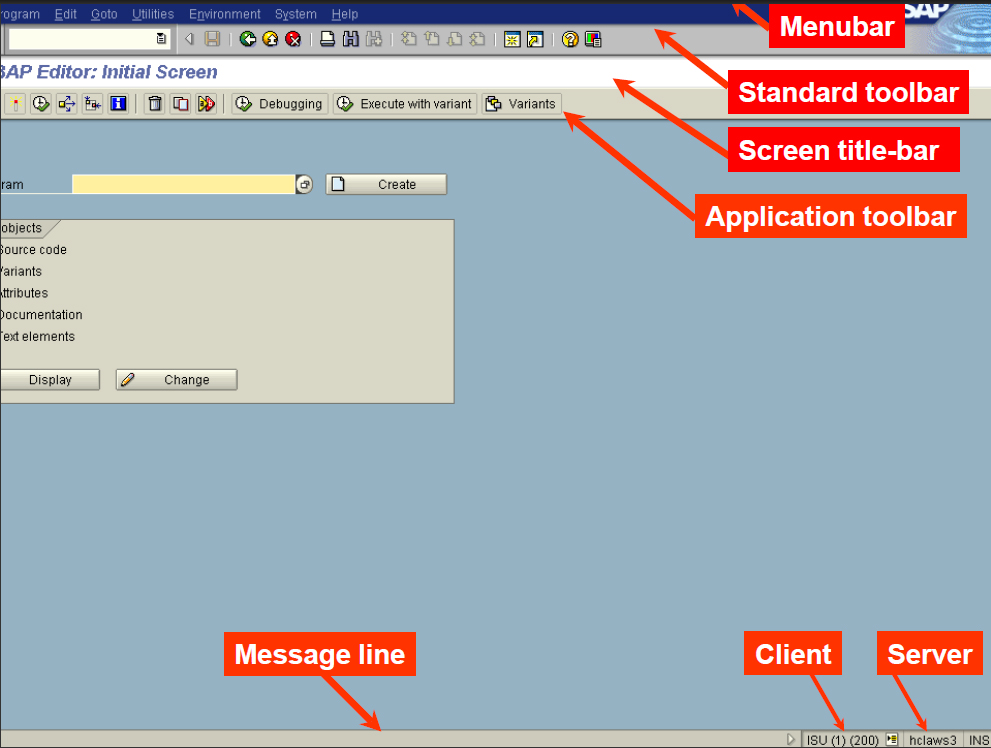Image resolution: width=991 pixels, height=748 pixels.
Task: Open the Environment menu
Action: pos(225,14)
